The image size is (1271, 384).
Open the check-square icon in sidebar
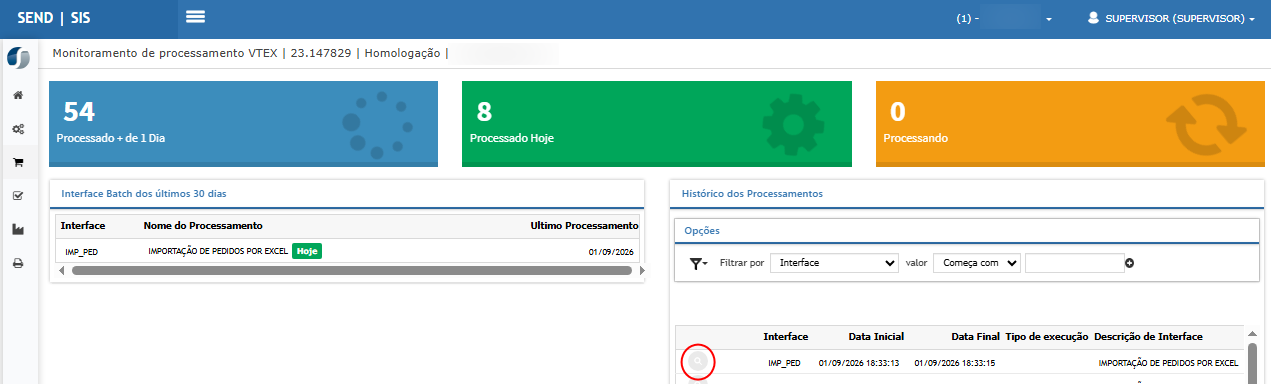click(x=18, y=195)
